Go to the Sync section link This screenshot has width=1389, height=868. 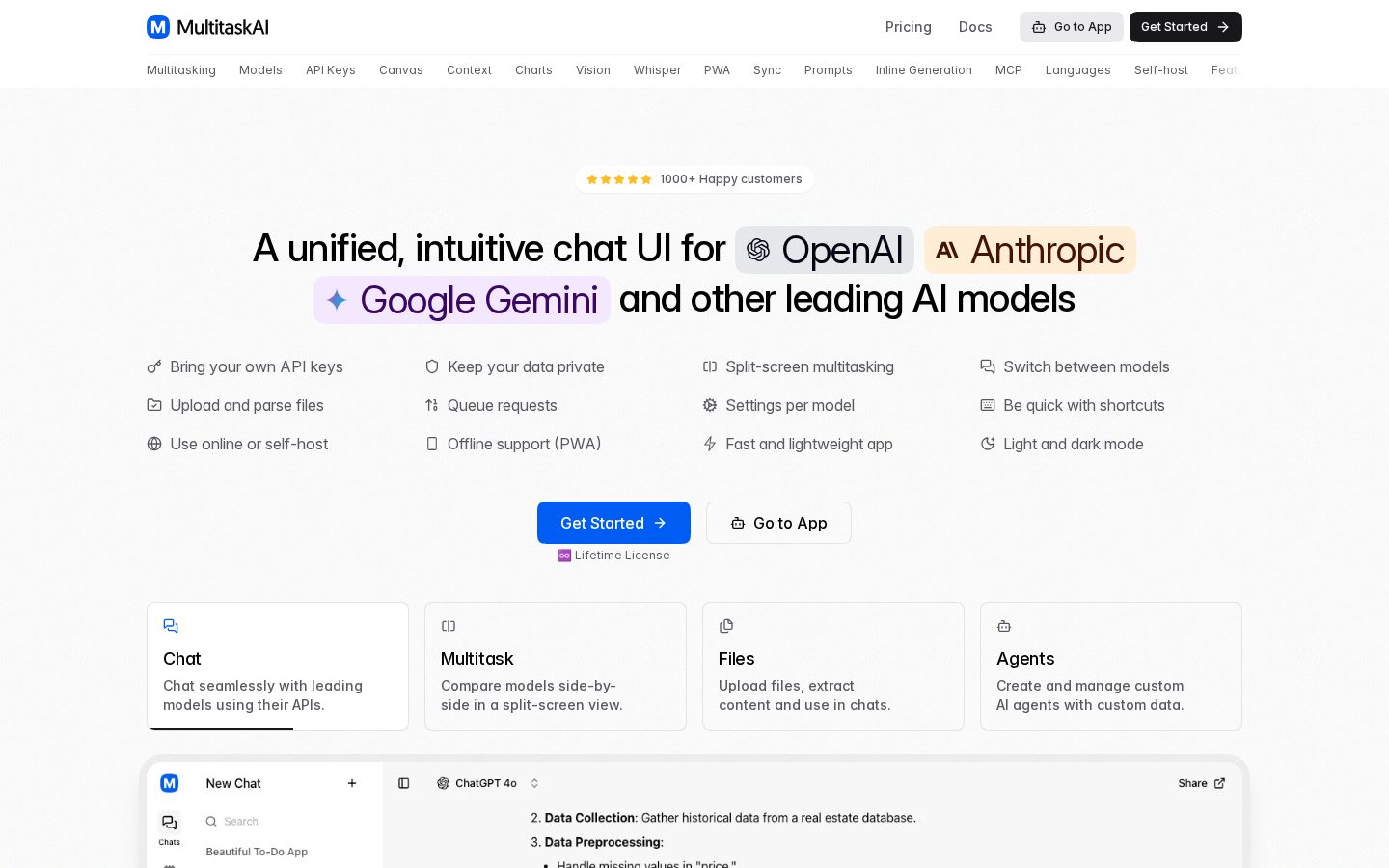click(x=767, y=70)
